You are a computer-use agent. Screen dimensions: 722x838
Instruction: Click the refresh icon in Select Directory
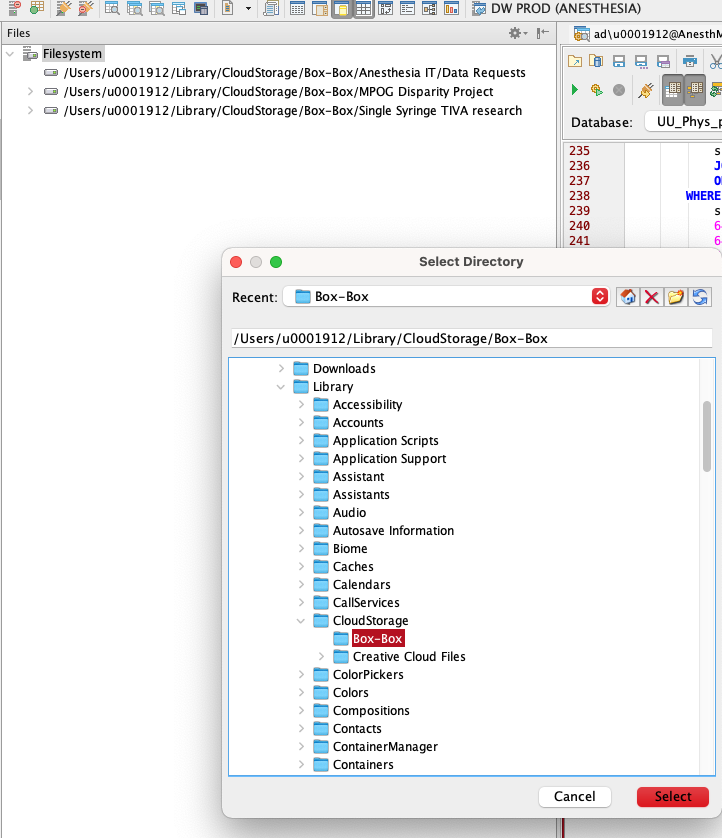[700, 297]
